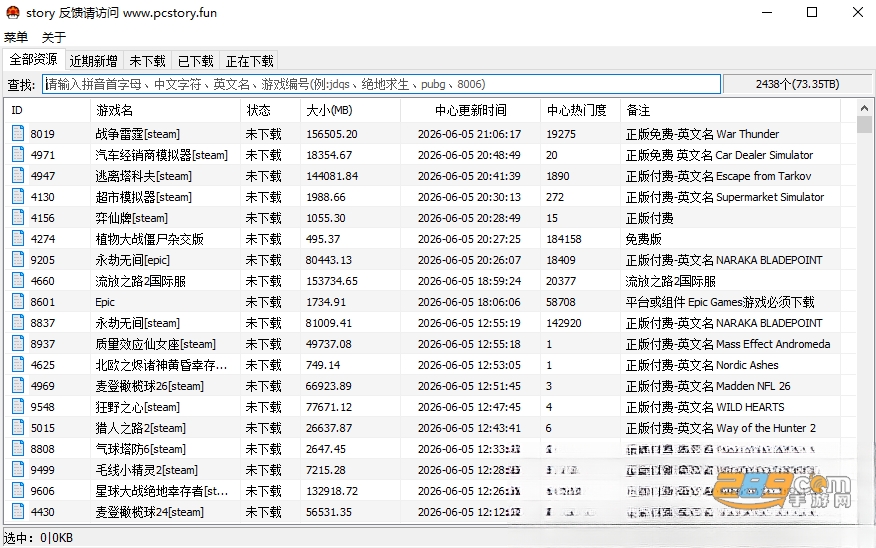Select the 汽车经销商模拟器[steam] game name
Image resolution: width=876 pixels, height=548 pixels.
coord(161,155)
